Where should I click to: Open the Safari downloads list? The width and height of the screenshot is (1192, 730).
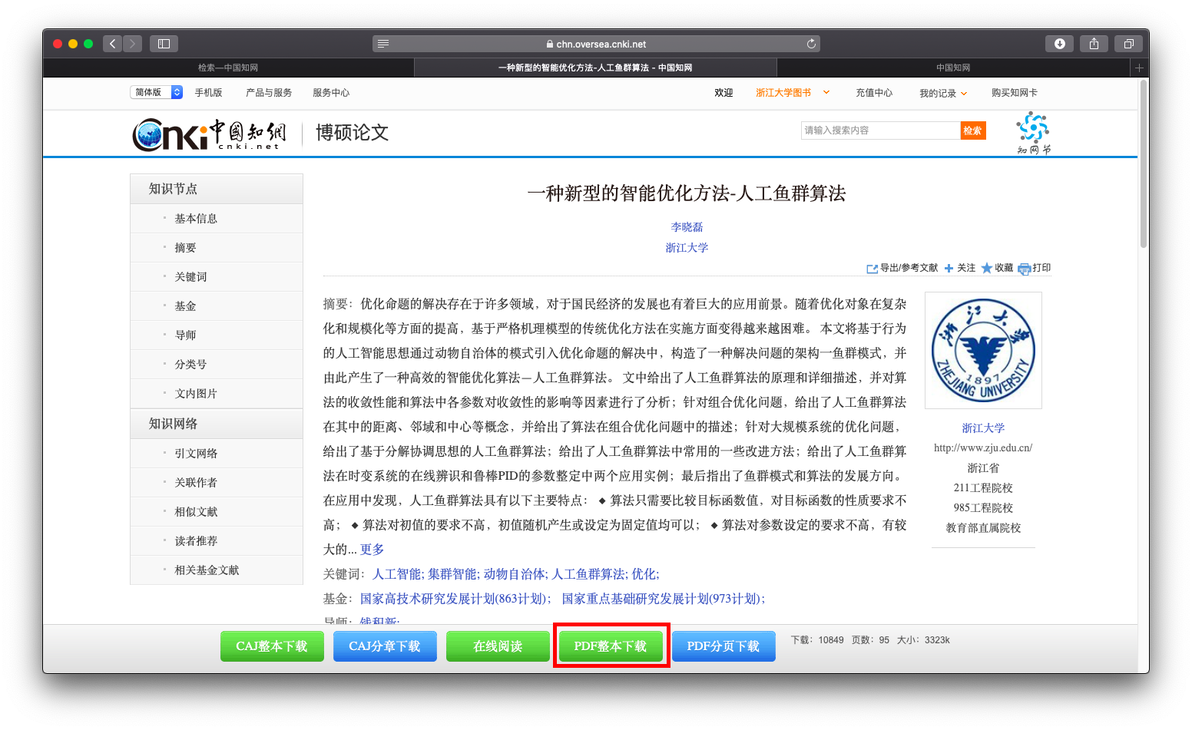point(1059,44)
